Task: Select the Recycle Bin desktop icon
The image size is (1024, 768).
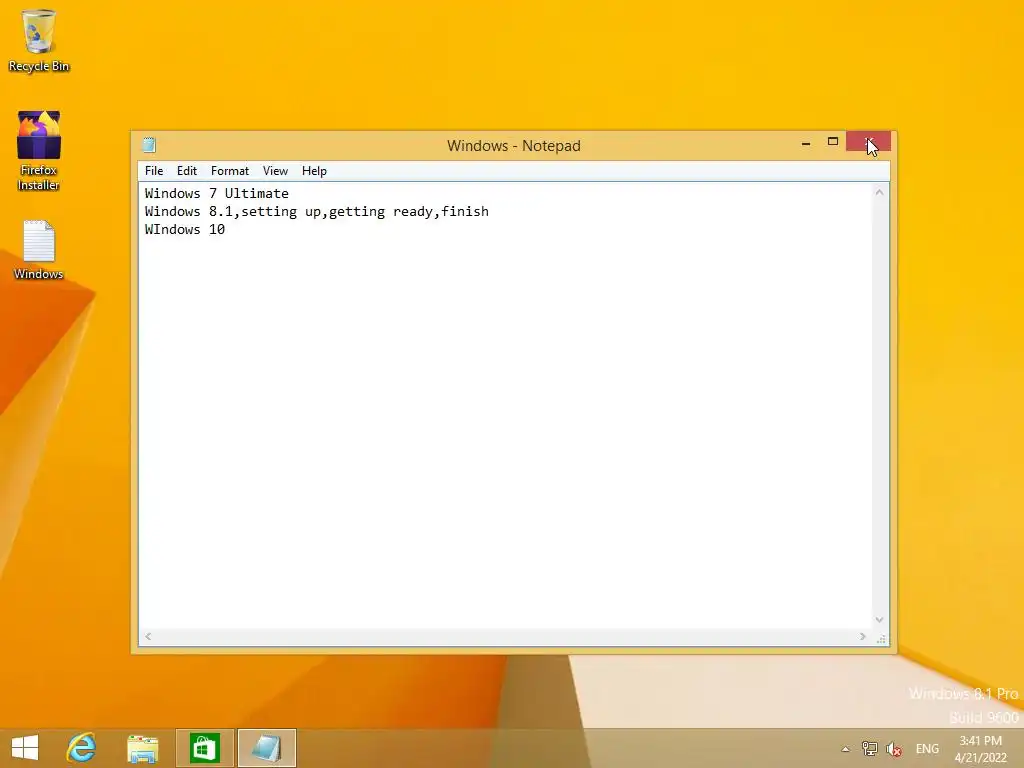Action: [x=39, y=41]
